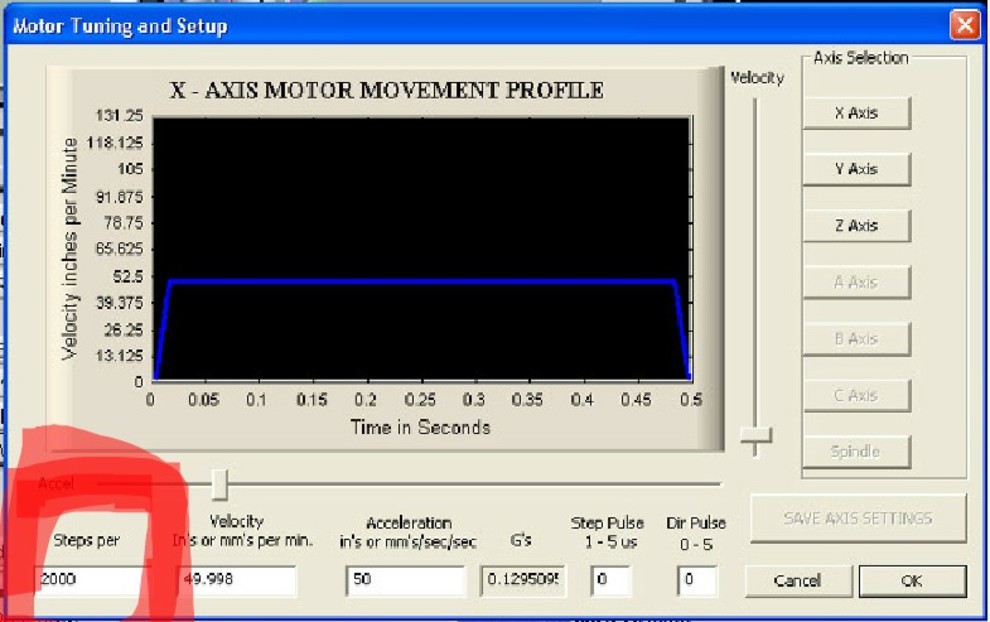Confirm settings with the OK button
The width and height of the screenshot is (990, 622).
click(912, 581)
